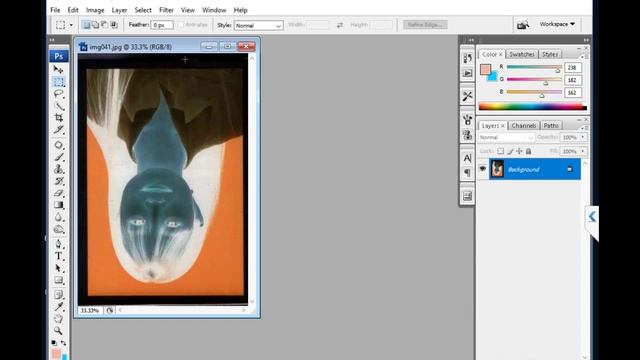Select the Lasso tool
The width and height of the screenshot is (640, 360).
pos(58,94)
